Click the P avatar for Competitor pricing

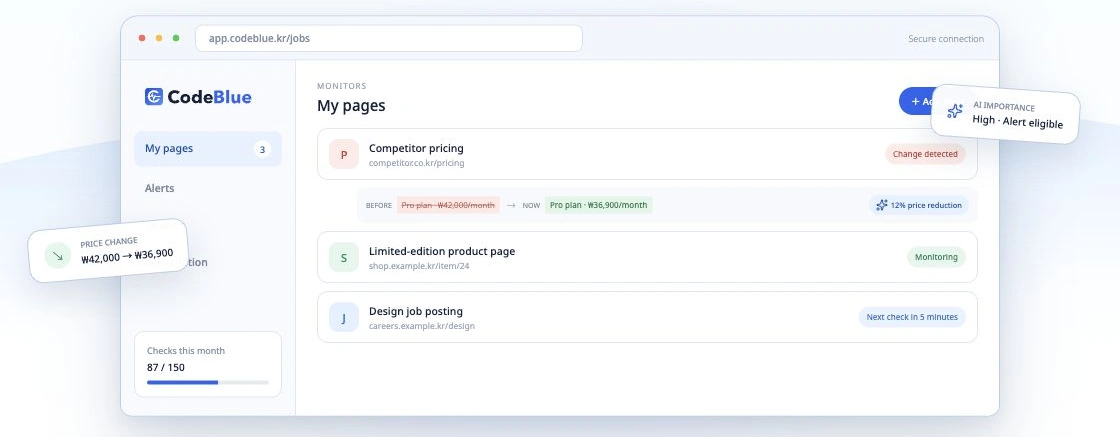344,154
